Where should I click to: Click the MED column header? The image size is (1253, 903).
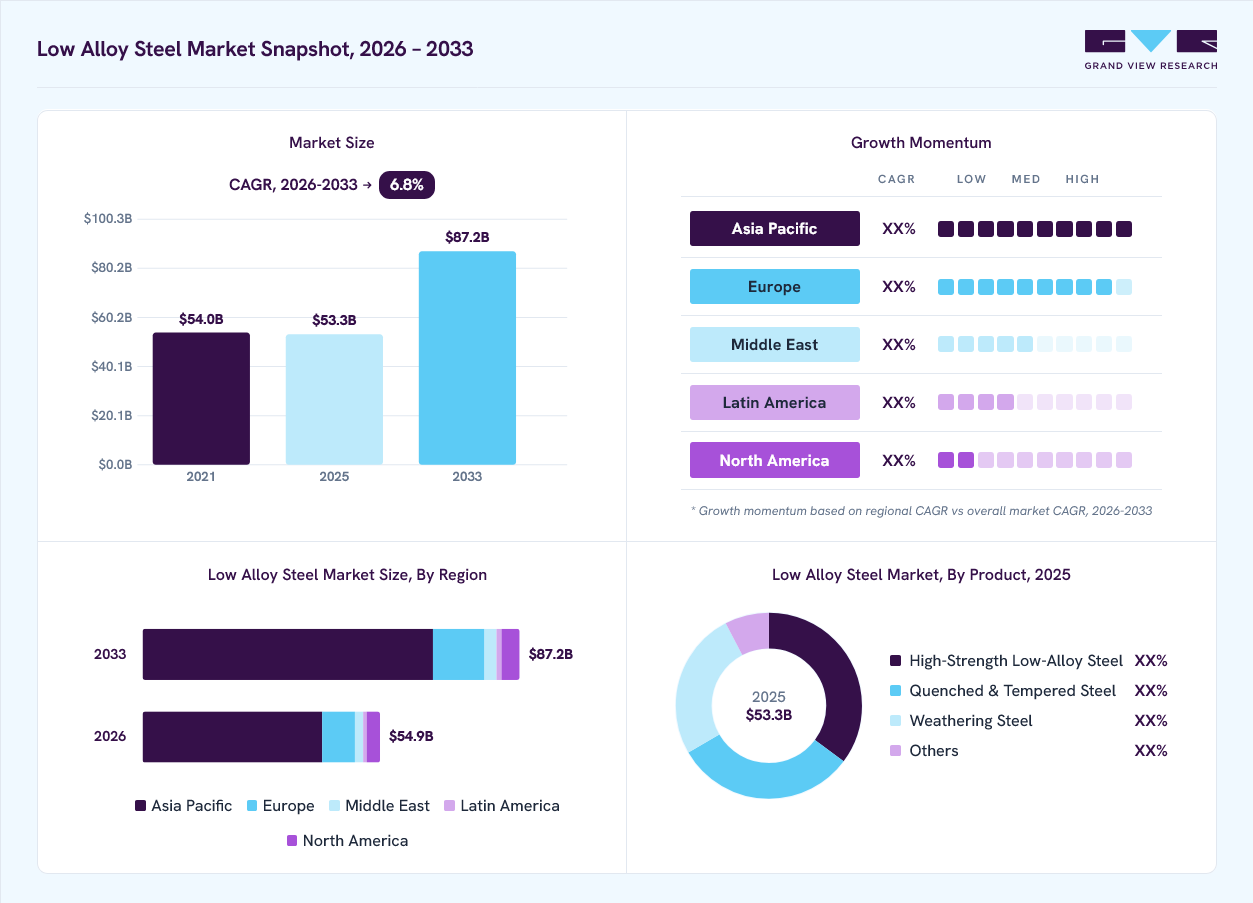1026,179
